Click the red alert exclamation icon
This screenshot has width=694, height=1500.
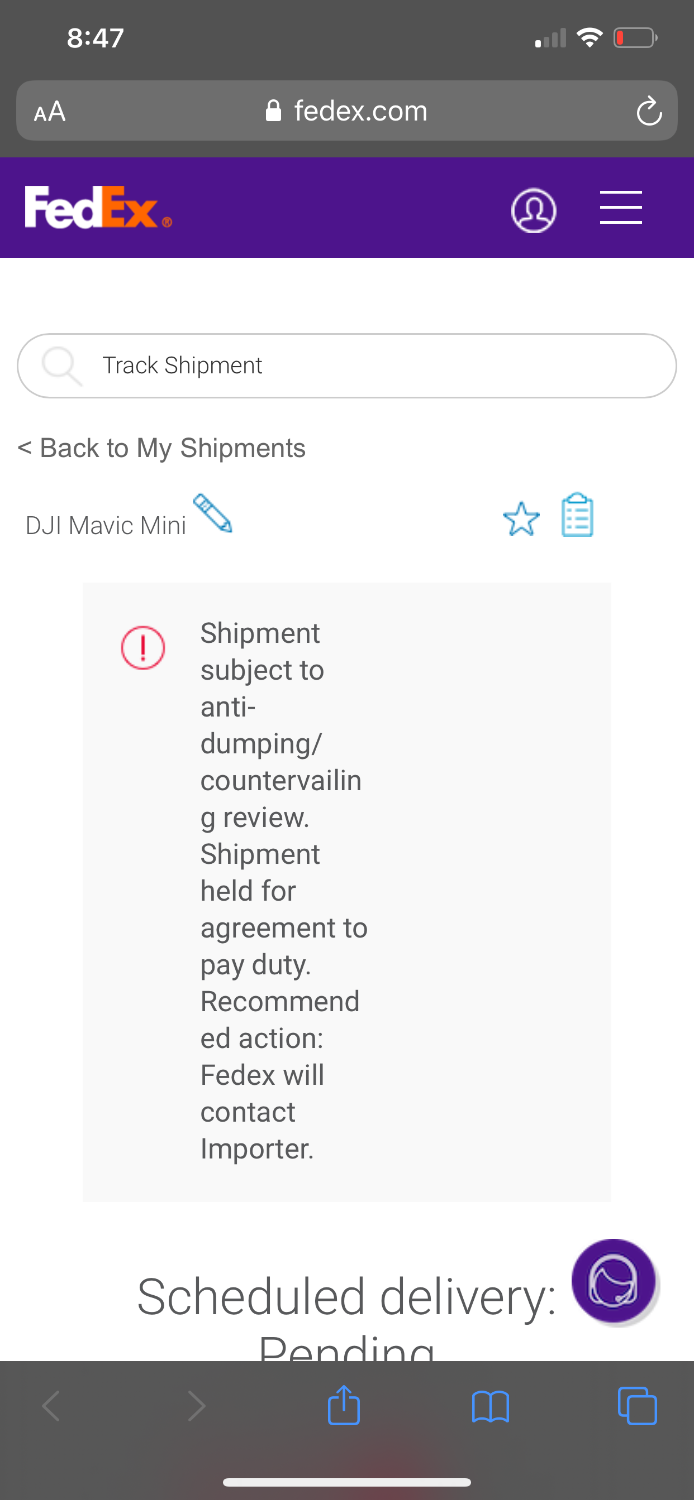tap(143, 648)
